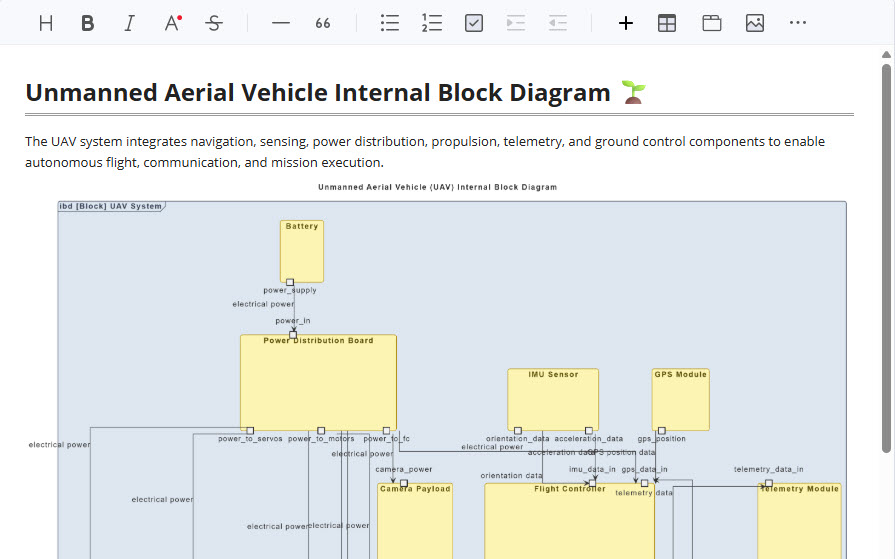Toggle bold formatting

point(87,23)
